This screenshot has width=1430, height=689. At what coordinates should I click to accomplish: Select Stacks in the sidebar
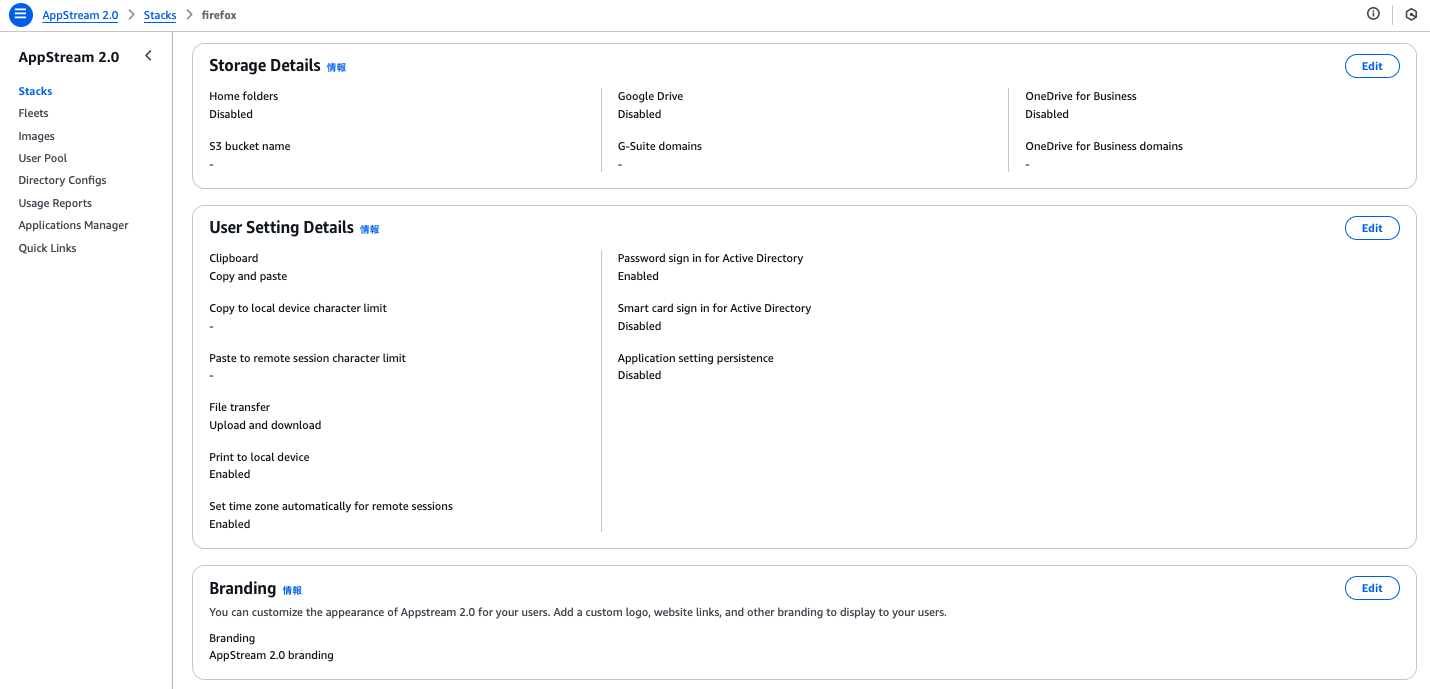coord(35,91)
